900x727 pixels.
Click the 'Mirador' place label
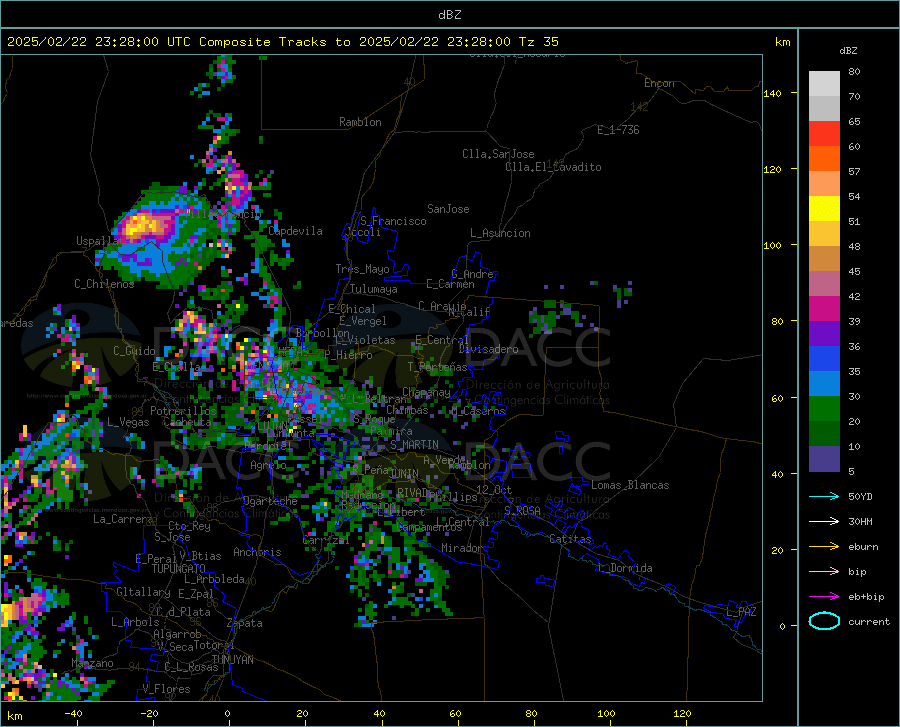click(x=461, y=548)
